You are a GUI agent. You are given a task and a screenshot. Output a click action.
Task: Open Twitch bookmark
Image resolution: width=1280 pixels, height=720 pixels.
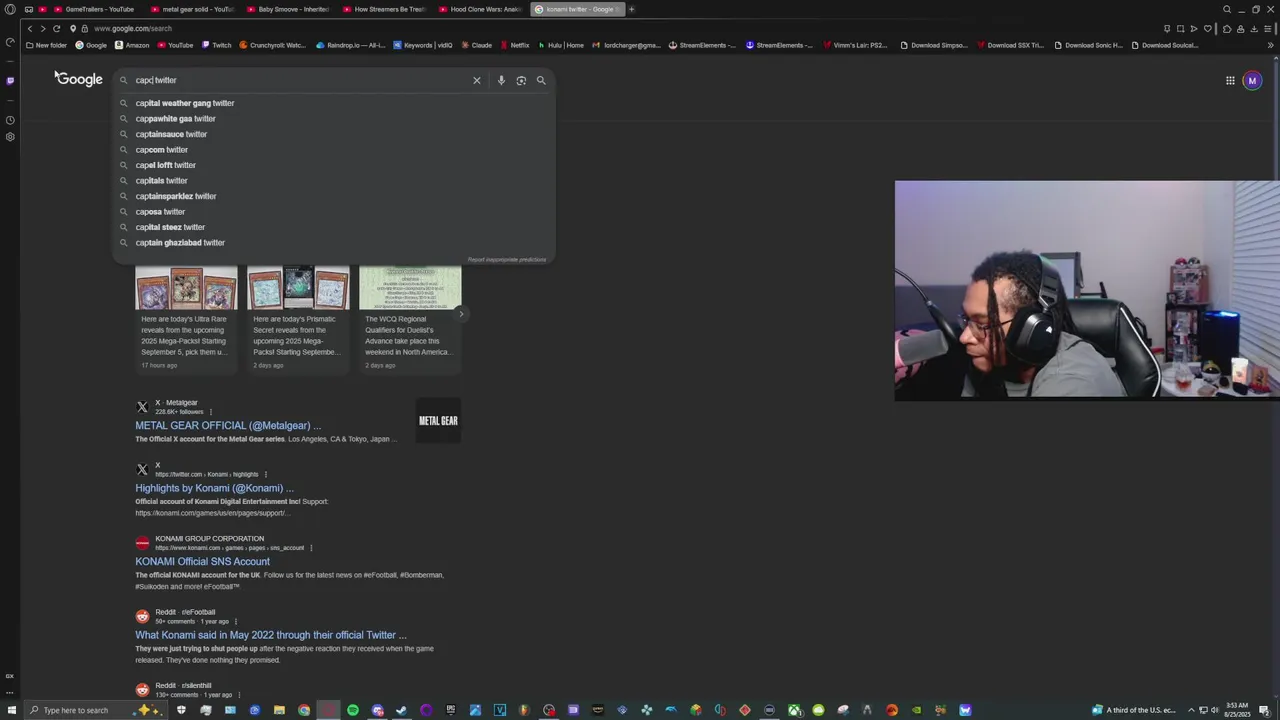coord(216,45)
